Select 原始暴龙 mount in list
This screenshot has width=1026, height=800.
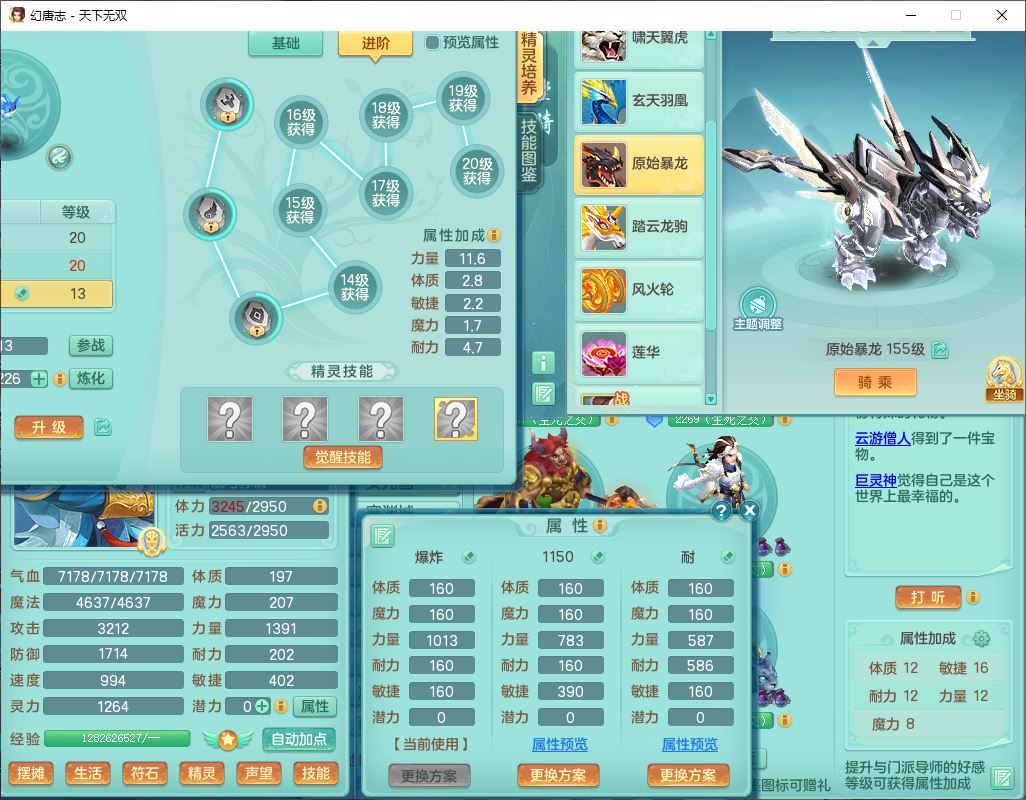[x=639, y=164]
